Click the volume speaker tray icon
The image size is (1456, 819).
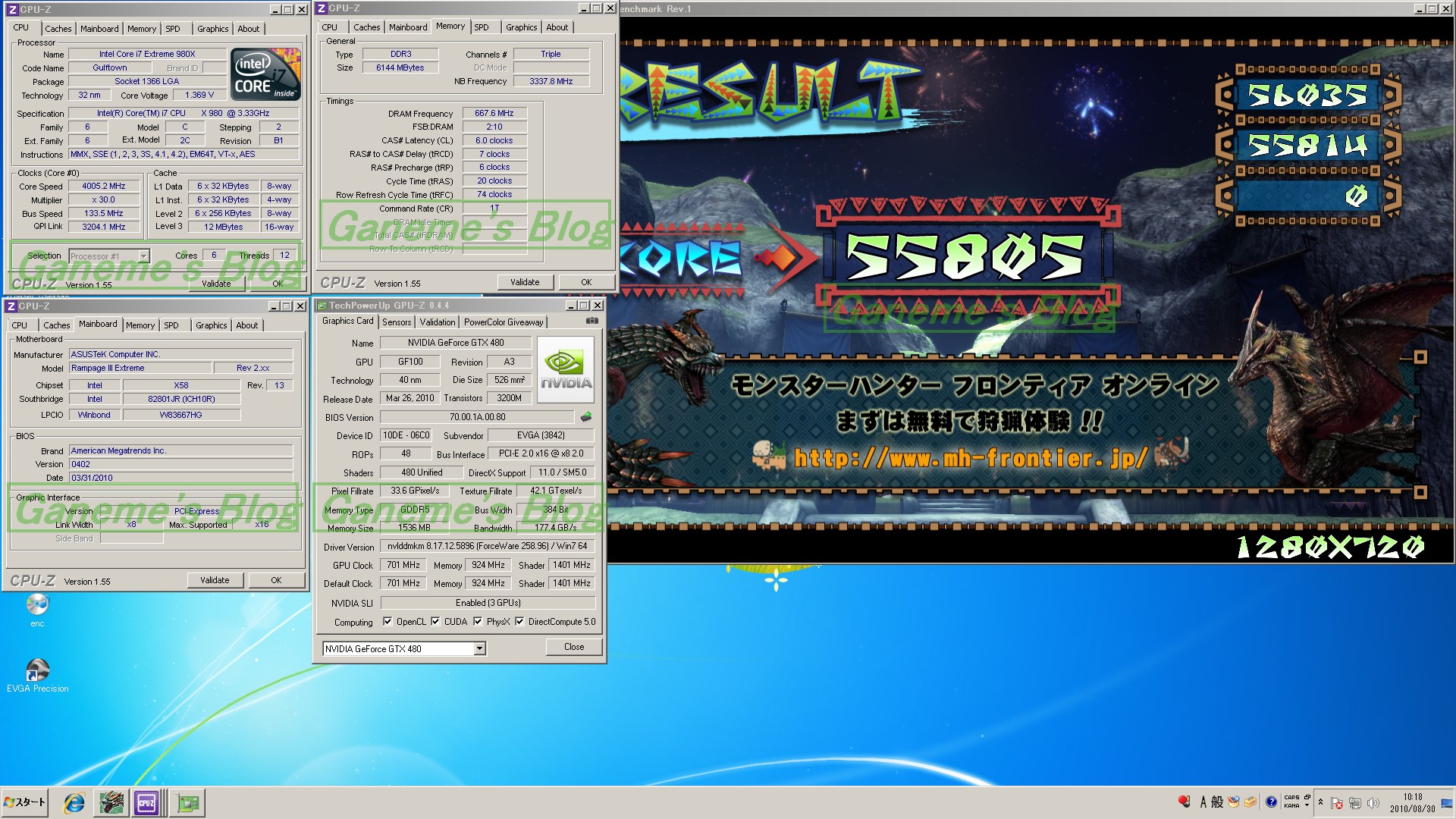tap(1373, 802)
